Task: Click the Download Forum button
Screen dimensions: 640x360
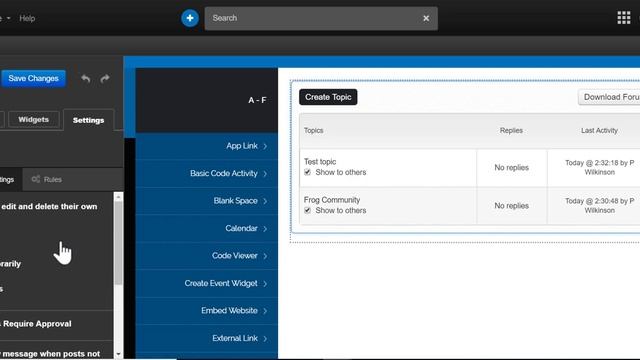Action: 609,97
